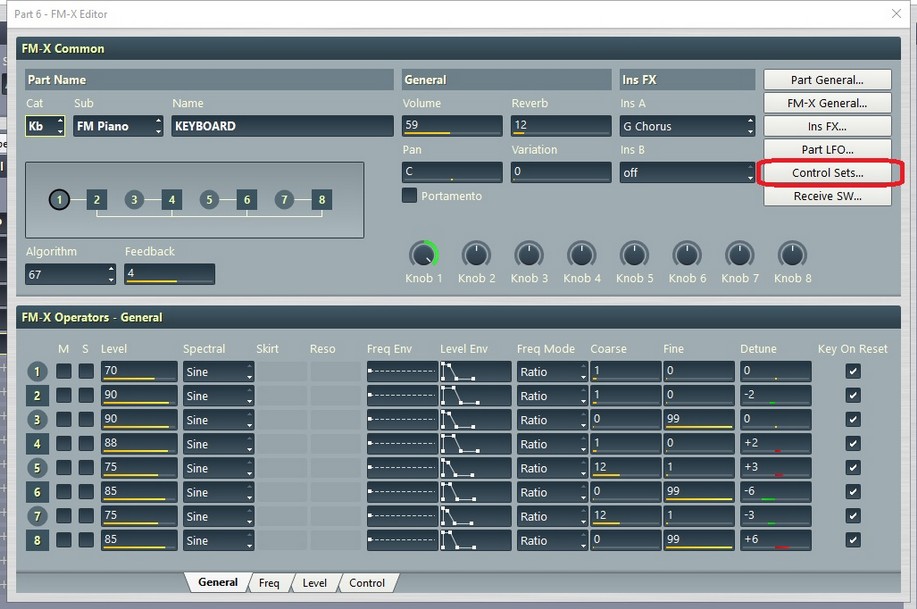Uncheck Key On Reset for operator 3
917x609 pixels.
[853, 419]
